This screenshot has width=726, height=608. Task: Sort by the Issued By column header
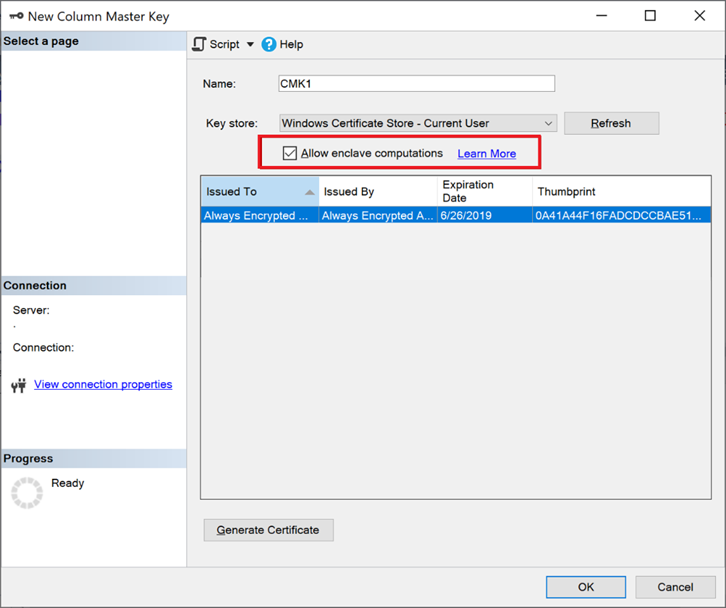click(378, 191)
